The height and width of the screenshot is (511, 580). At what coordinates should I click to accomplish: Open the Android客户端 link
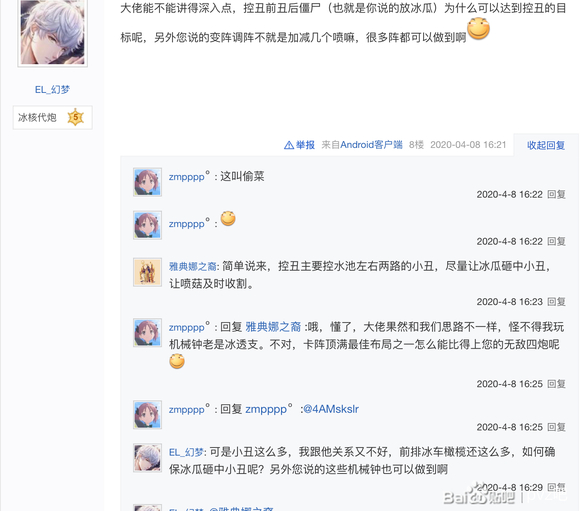click(x=371, y=145)
